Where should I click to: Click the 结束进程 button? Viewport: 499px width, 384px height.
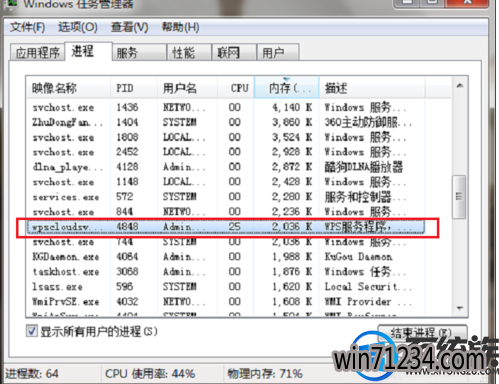point(422,333)
